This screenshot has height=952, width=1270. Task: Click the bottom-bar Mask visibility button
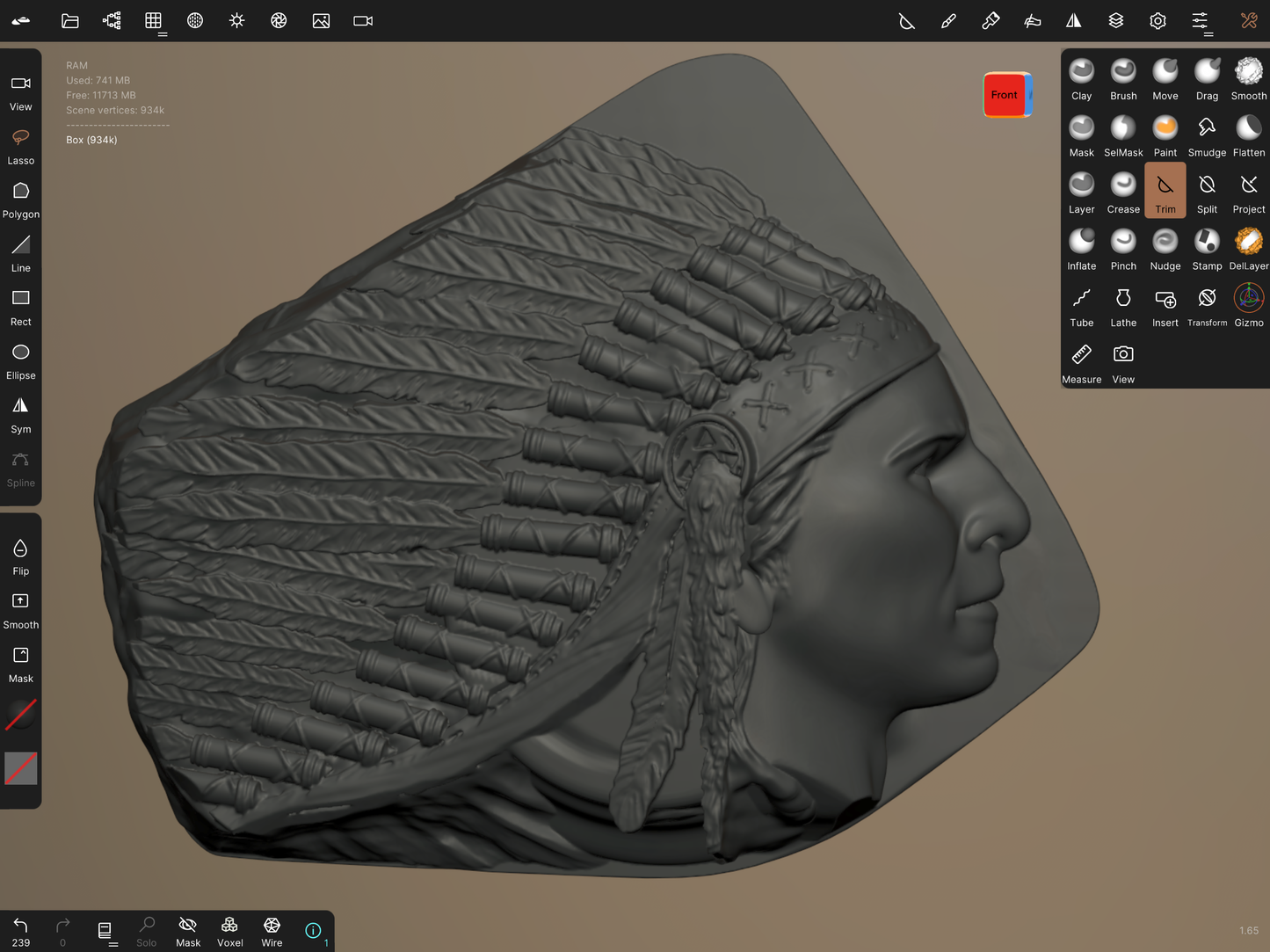188,931
